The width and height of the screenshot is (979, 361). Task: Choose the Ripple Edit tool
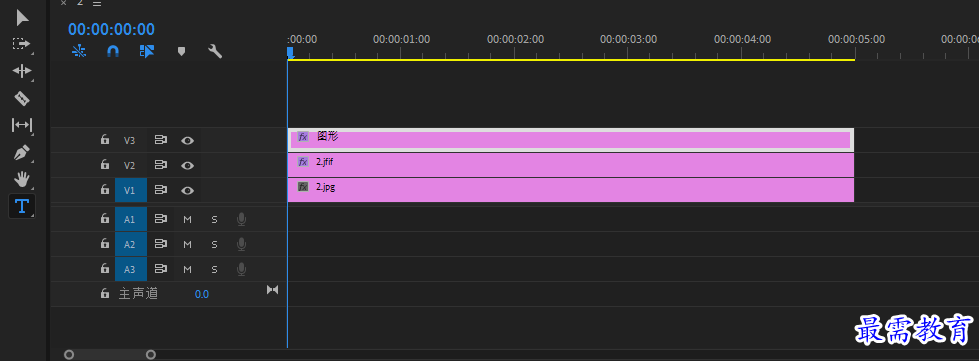[x=22, y=71]
